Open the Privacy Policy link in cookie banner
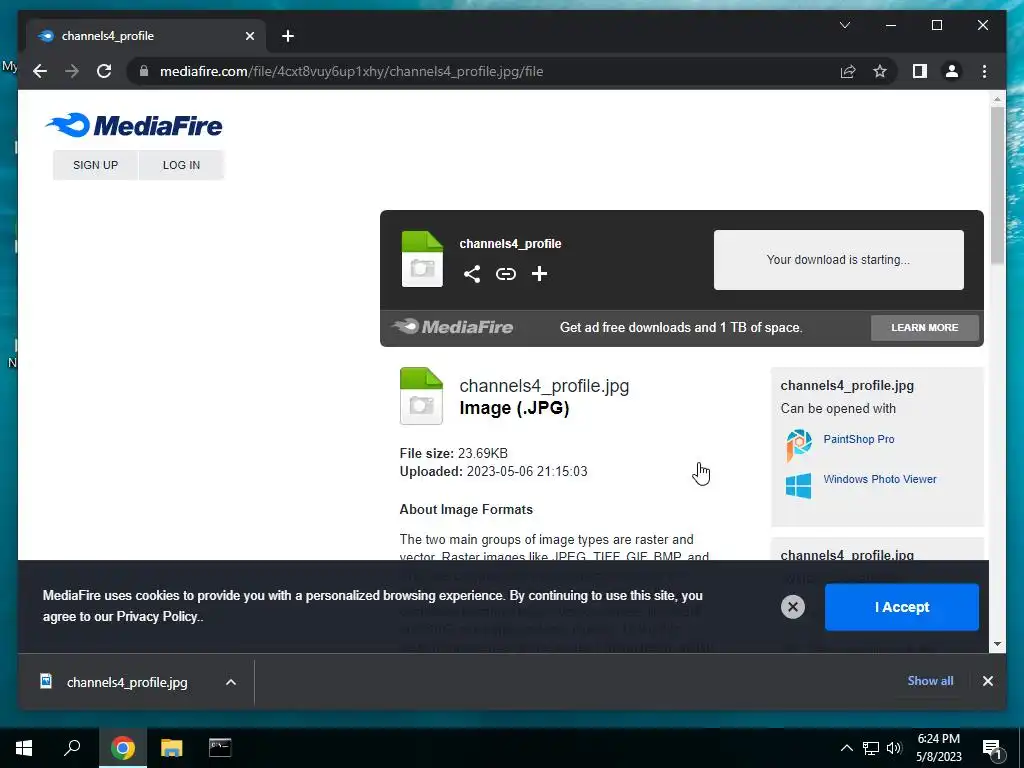Image resolution: width=1024 pixels, height=768 pixels. click(x=157, y=616)
